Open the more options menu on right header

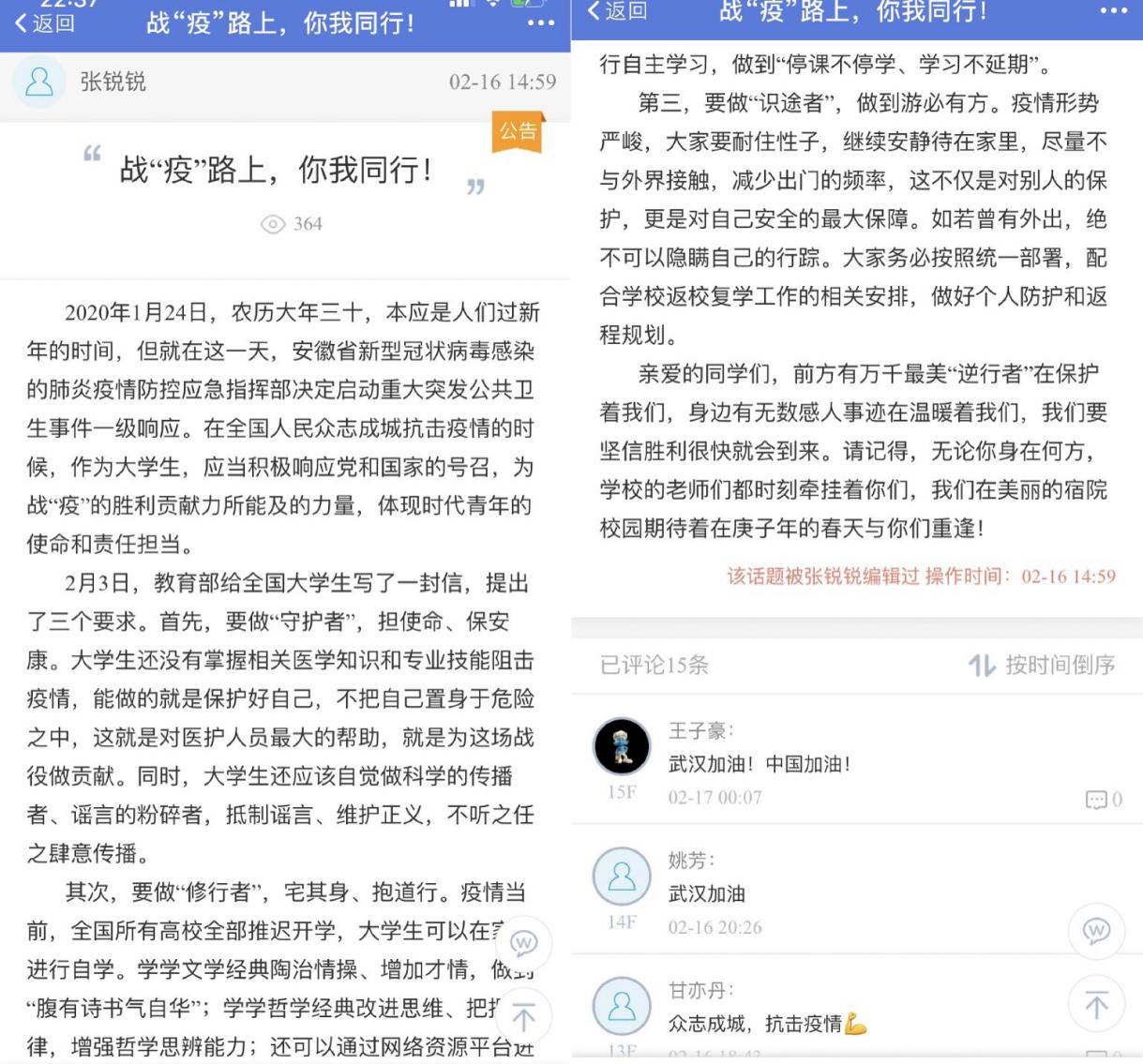(x=1113, y=11)
